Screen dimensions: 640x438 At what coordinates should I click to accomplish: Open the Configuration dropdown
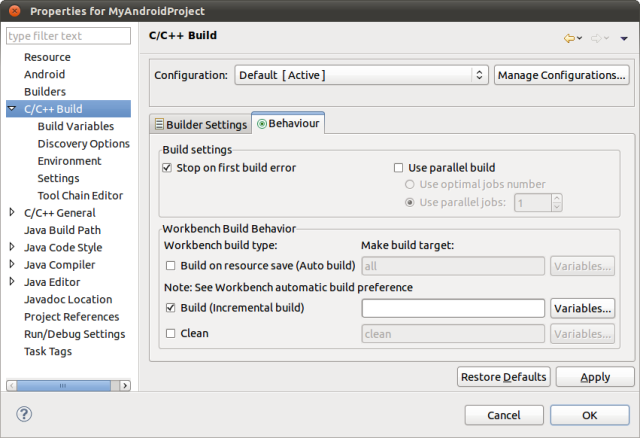361,75
